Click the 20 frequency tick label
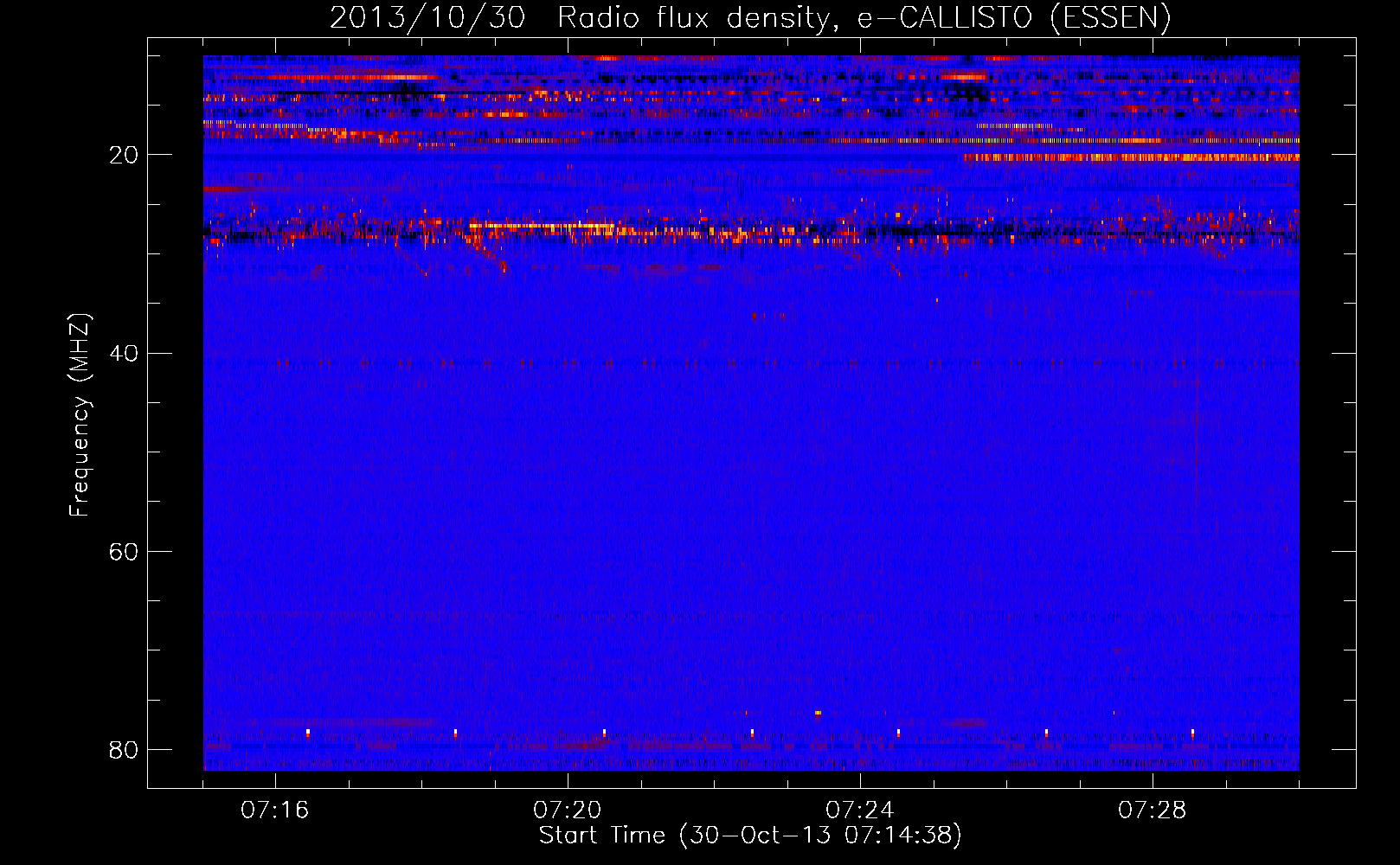This screenshot has height=865, width=1400. point(124,155)
